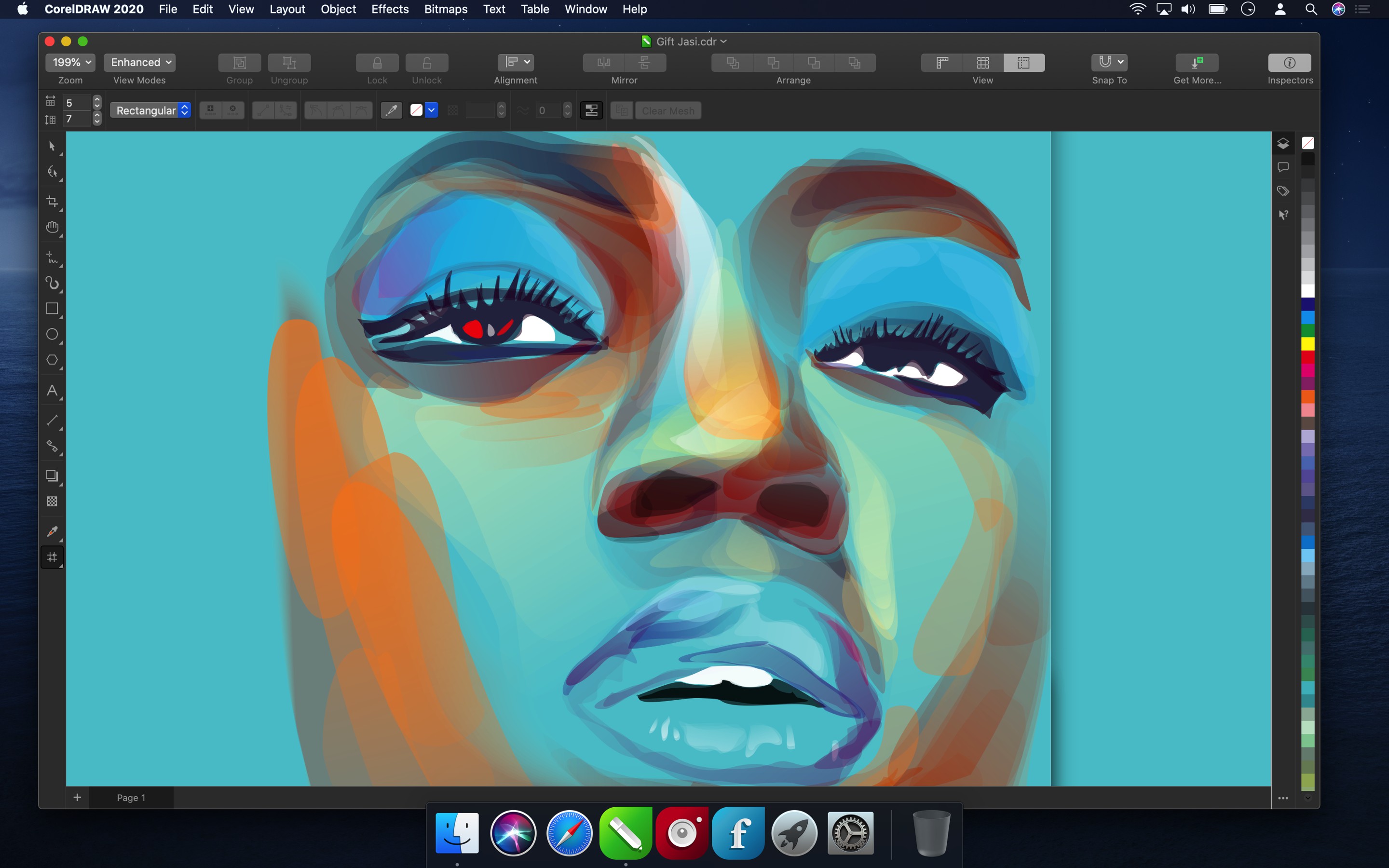Viewport: 1389px width, 868px height.
Task: Switch to Page 1 tab
Action: coord(131,798)
